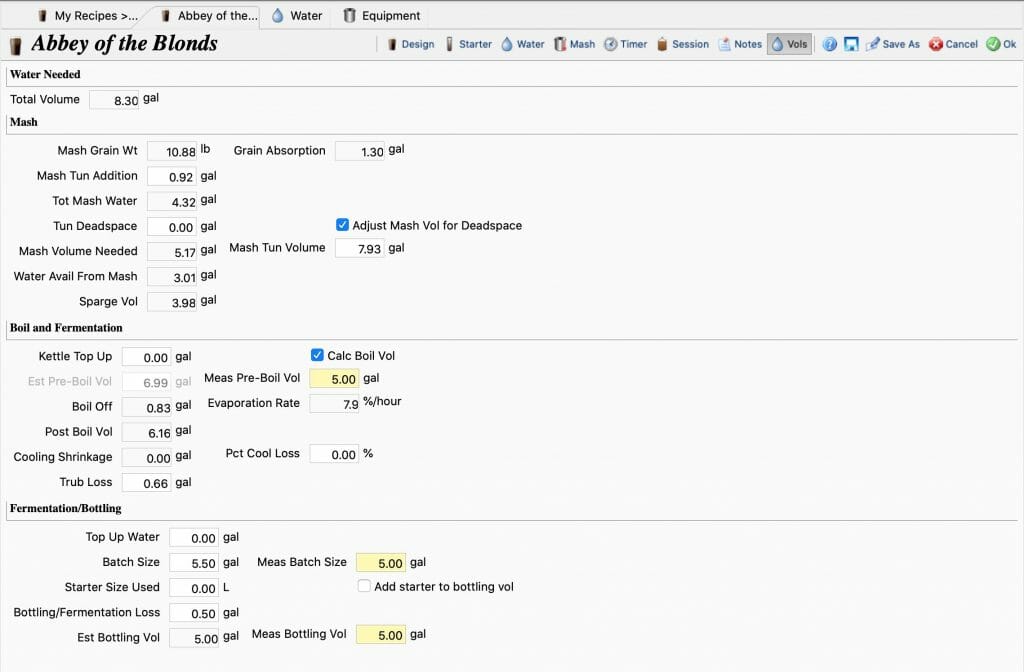
Task: Open the Water tab at top
Action: point(297,16)
